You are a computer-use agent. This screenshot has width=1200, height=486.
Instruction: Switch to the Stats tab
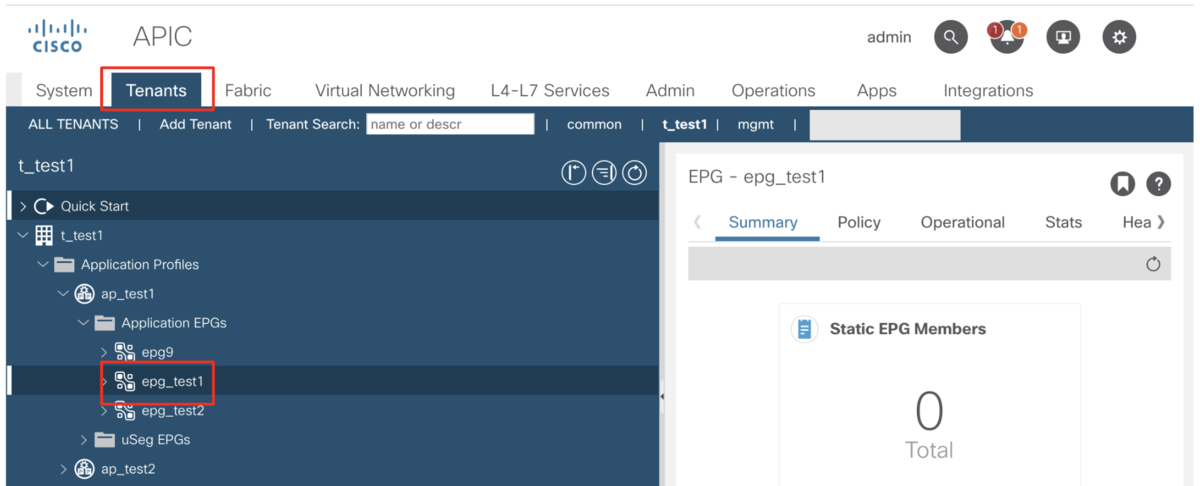[x=1063, y=222]
